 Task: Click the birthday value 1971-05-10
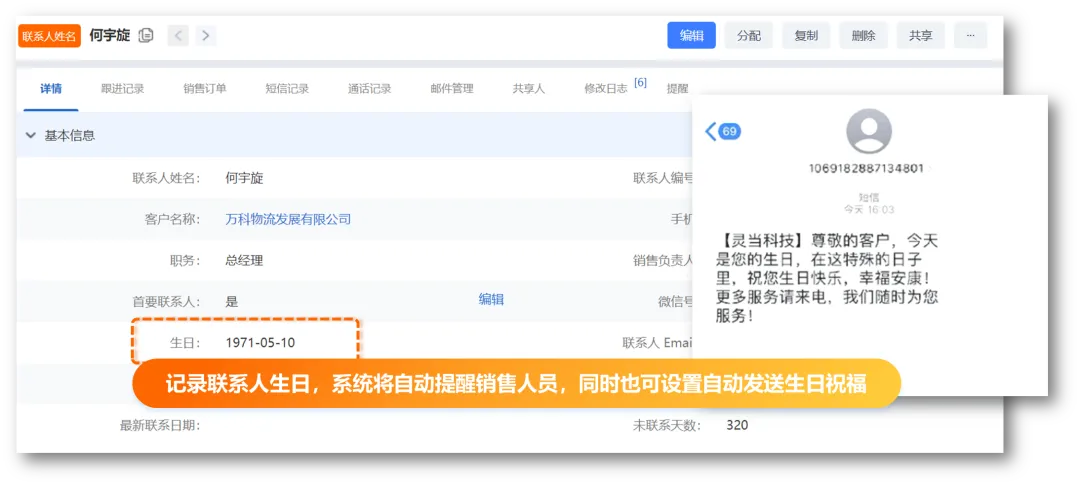[x=260, y=342]
